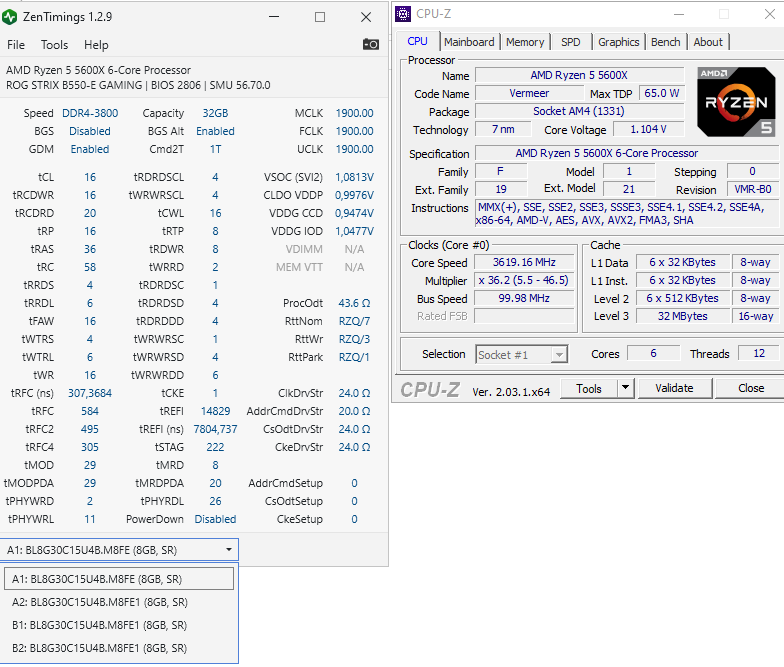Minimize the CPU-Z window
Image resolution: width=784 pixels, height=667 pixels.
click(x=678, y=14)
